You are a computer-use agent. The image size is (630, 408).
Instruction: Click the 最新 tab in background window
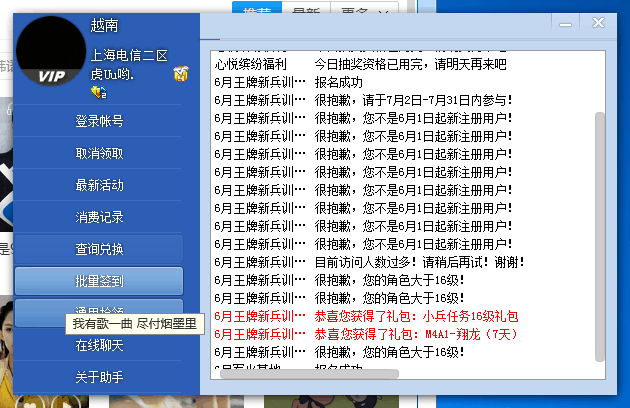coord(306,9)
